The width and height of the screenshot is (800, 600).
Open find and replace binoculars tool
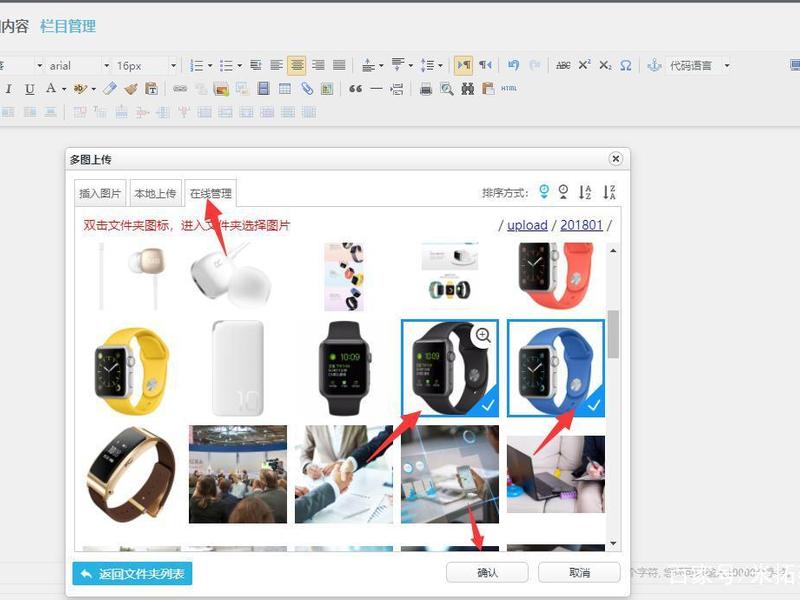(467, 89)
